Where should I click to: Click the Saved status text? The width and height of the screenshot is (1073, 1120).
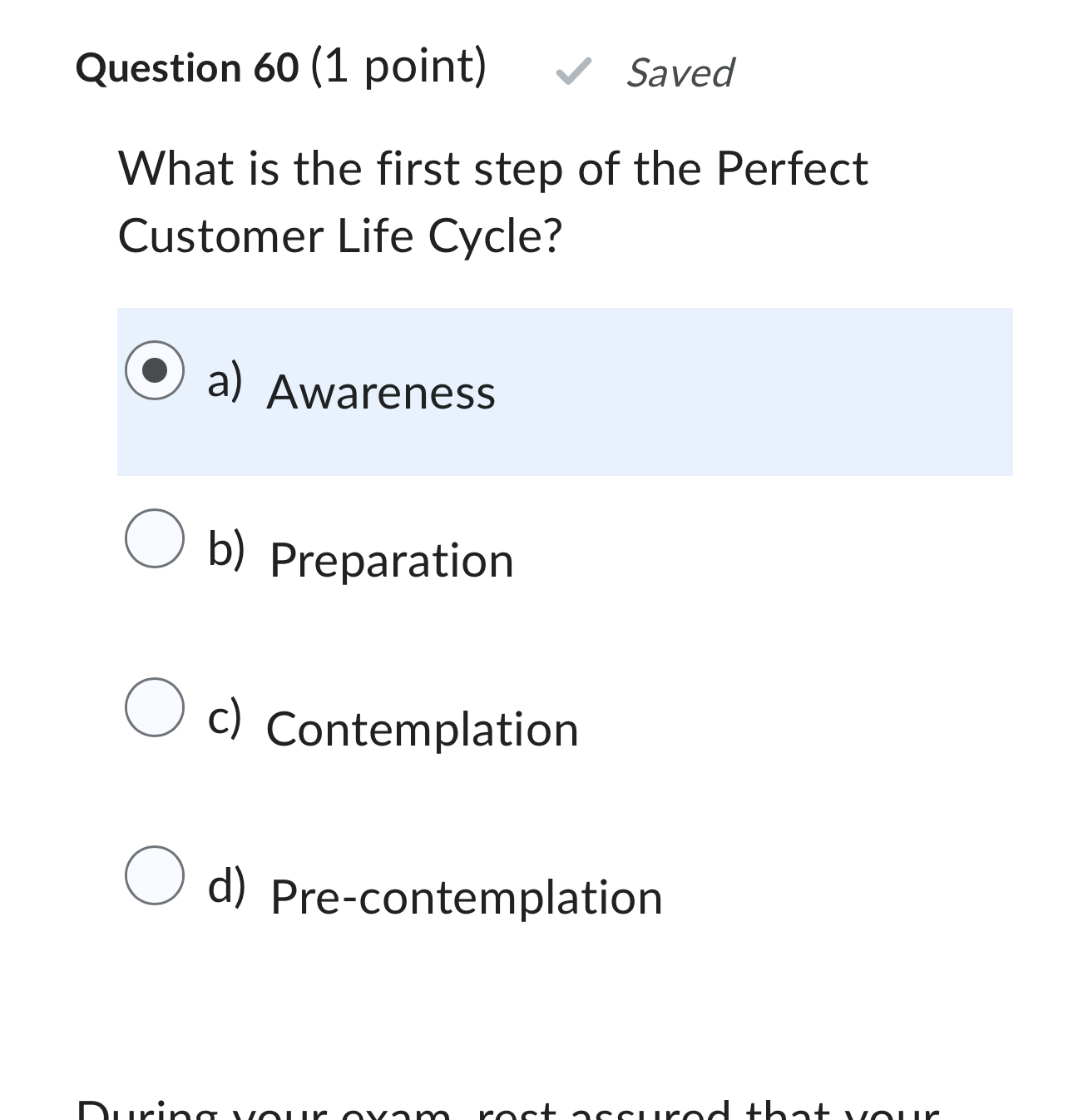pyautogui.click(x=680, y=74)
